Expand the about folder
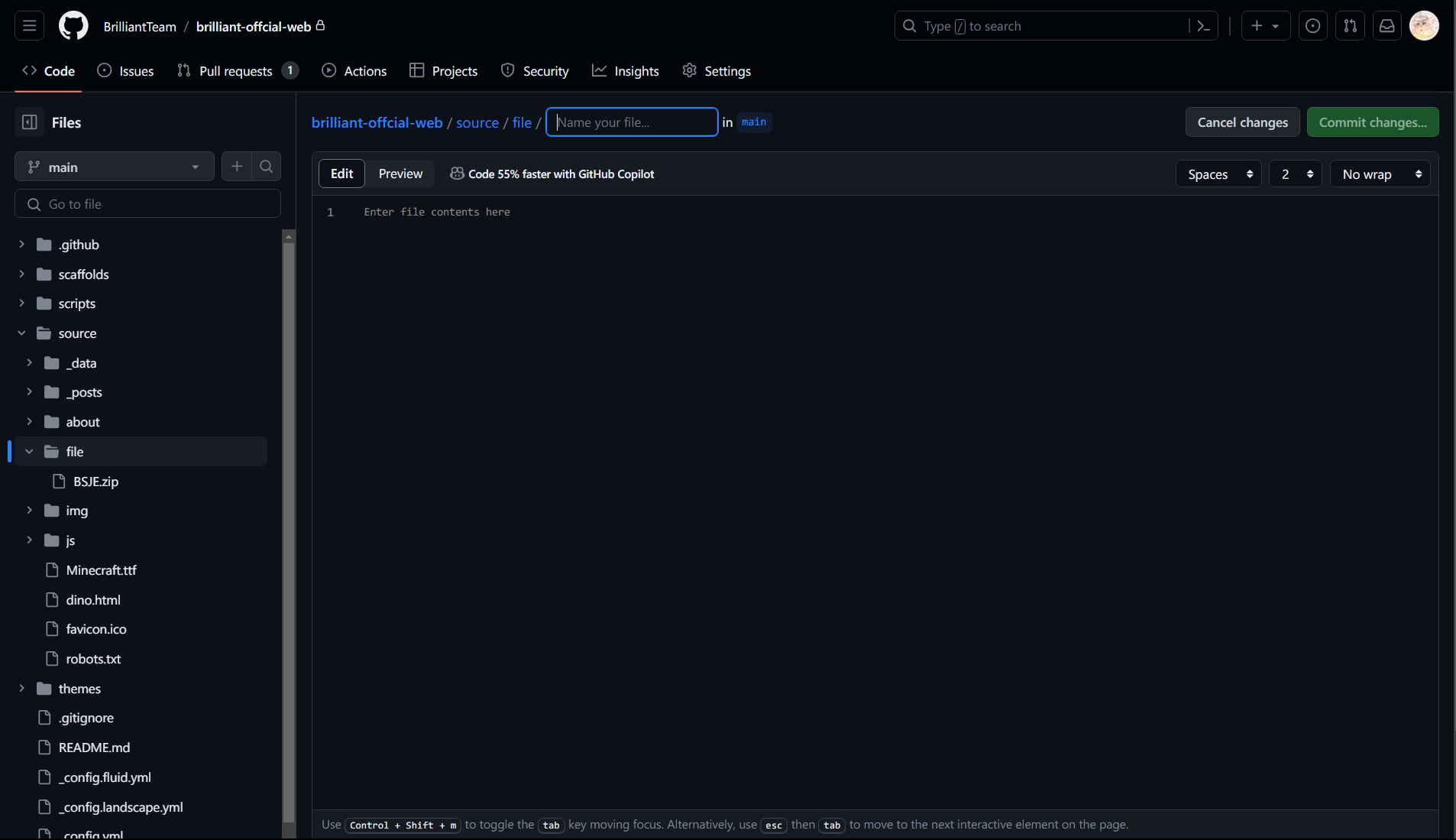This screenshot has width=1456, height=840. (x=29, y=422)
